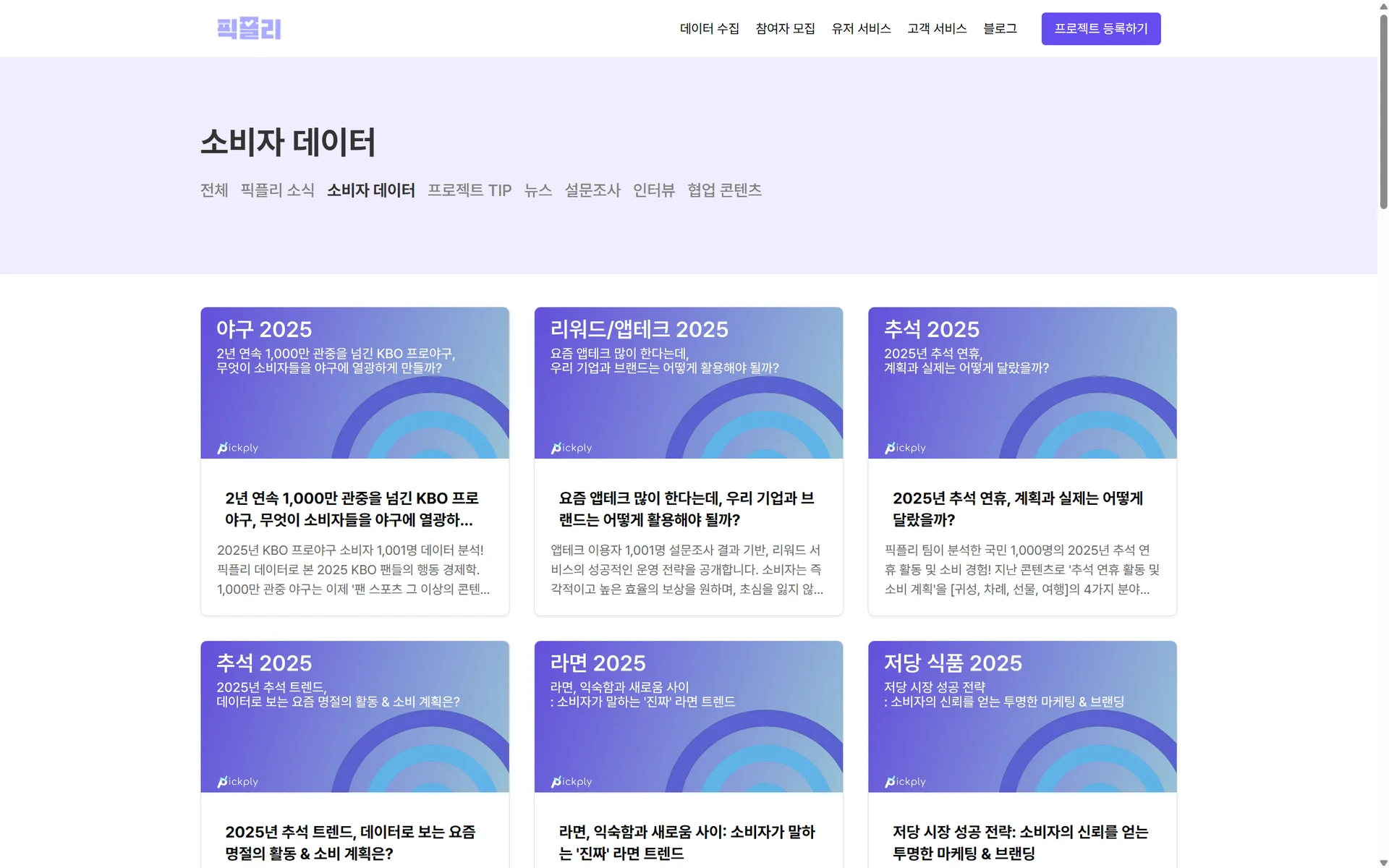Click the 픽플리 logo in the header
The image size is (1389, 868).
click(x=249, y=28)
